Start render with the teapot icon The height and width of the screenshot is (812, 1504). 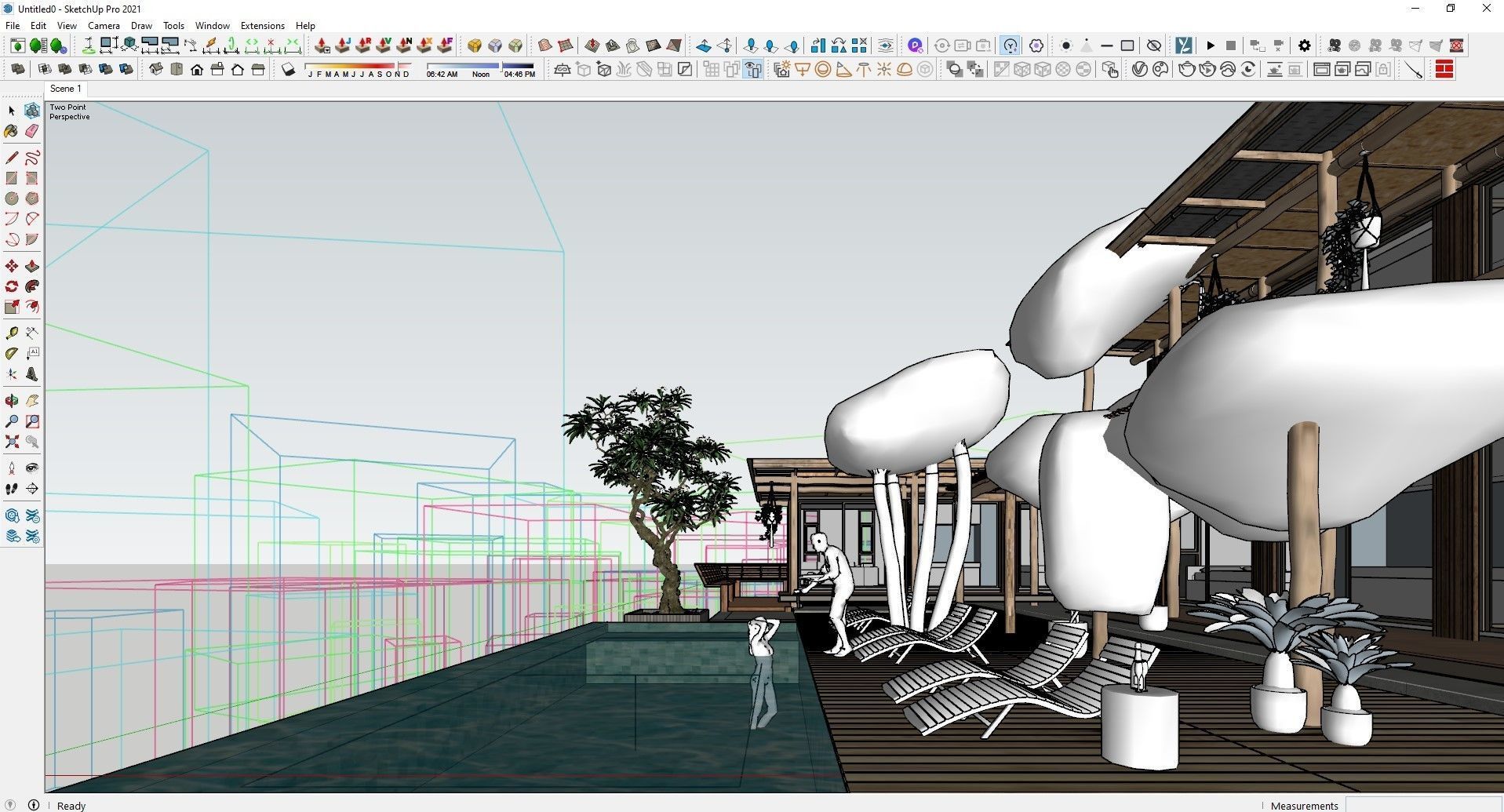(1187, 69)
